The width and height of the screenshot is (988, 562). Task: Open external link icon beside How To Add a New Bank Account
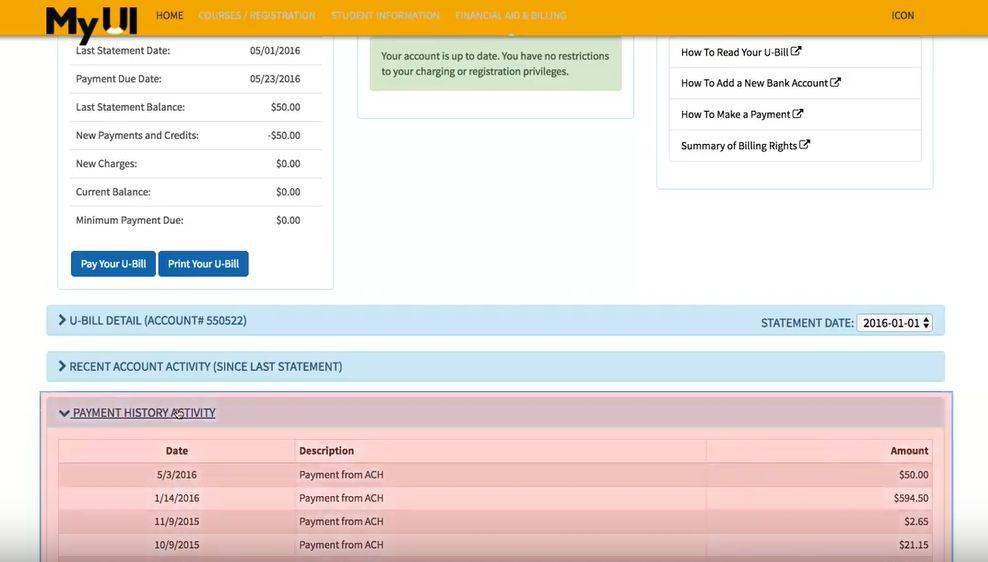[835, 83]
